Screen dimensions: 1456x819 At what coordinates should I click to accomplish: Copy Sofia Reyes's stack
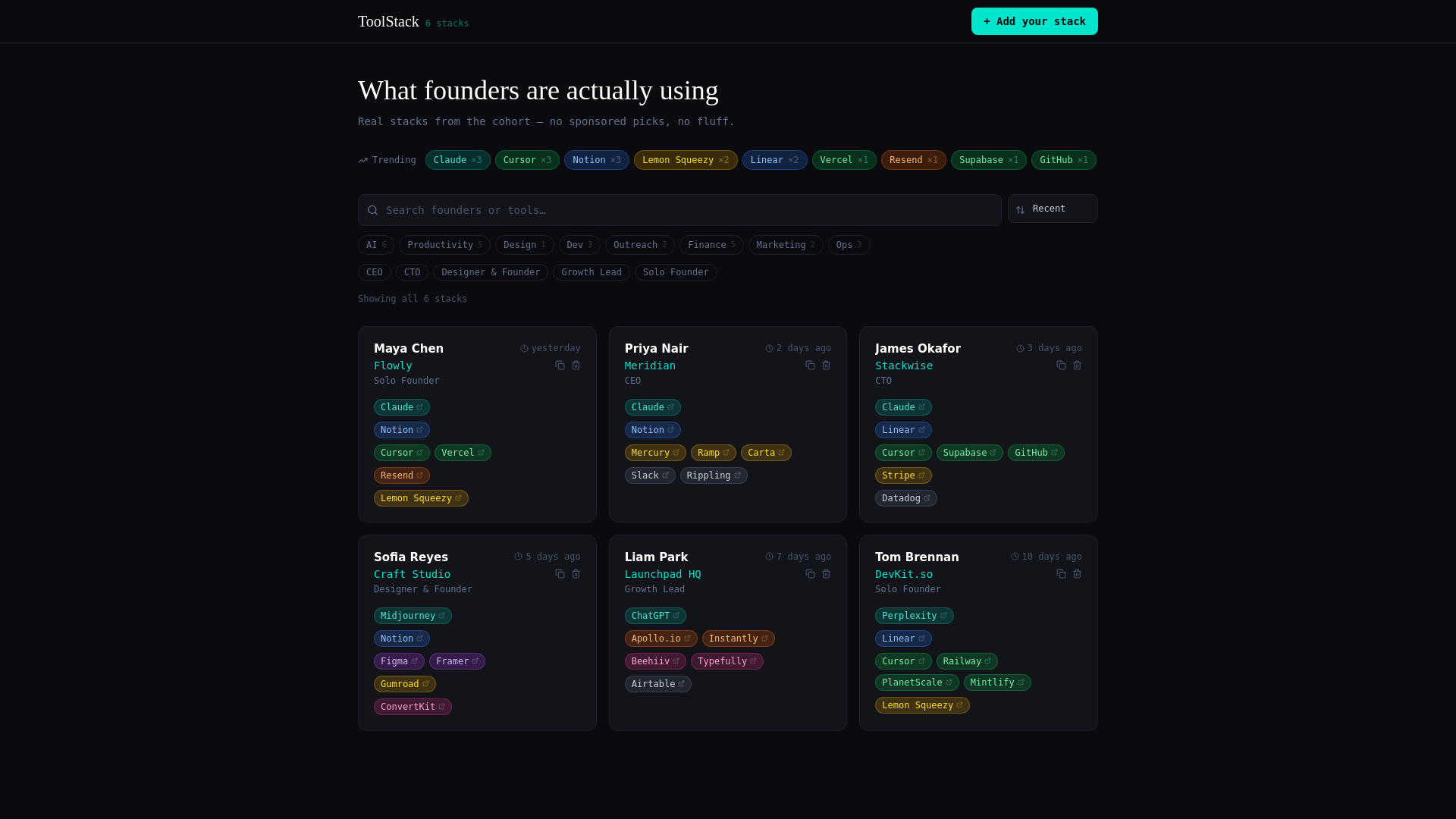pos(560,574)
